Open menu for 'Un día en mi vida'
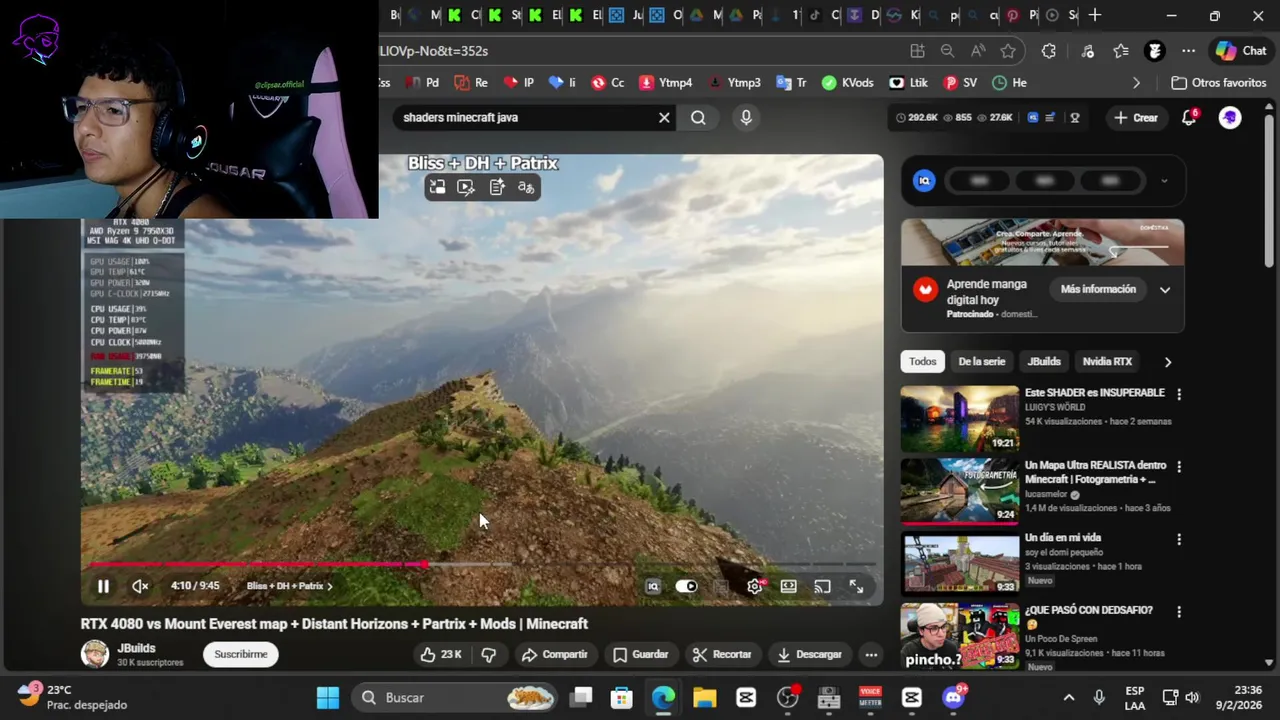 [1179, 540]
